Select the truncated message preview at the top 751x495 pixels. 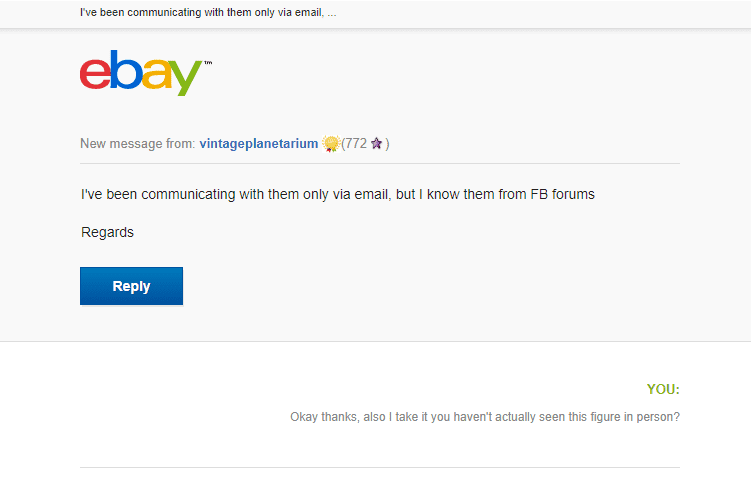click(208, 12)
